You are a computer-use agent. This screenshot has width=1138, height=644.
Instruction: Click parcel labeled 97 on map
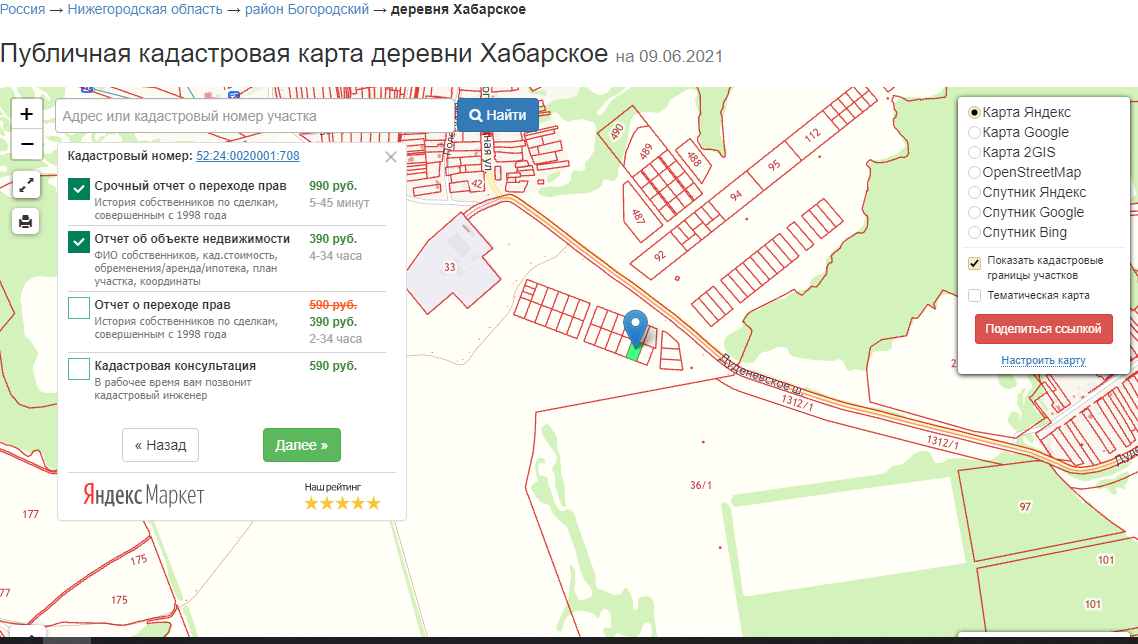[1025, 507]
